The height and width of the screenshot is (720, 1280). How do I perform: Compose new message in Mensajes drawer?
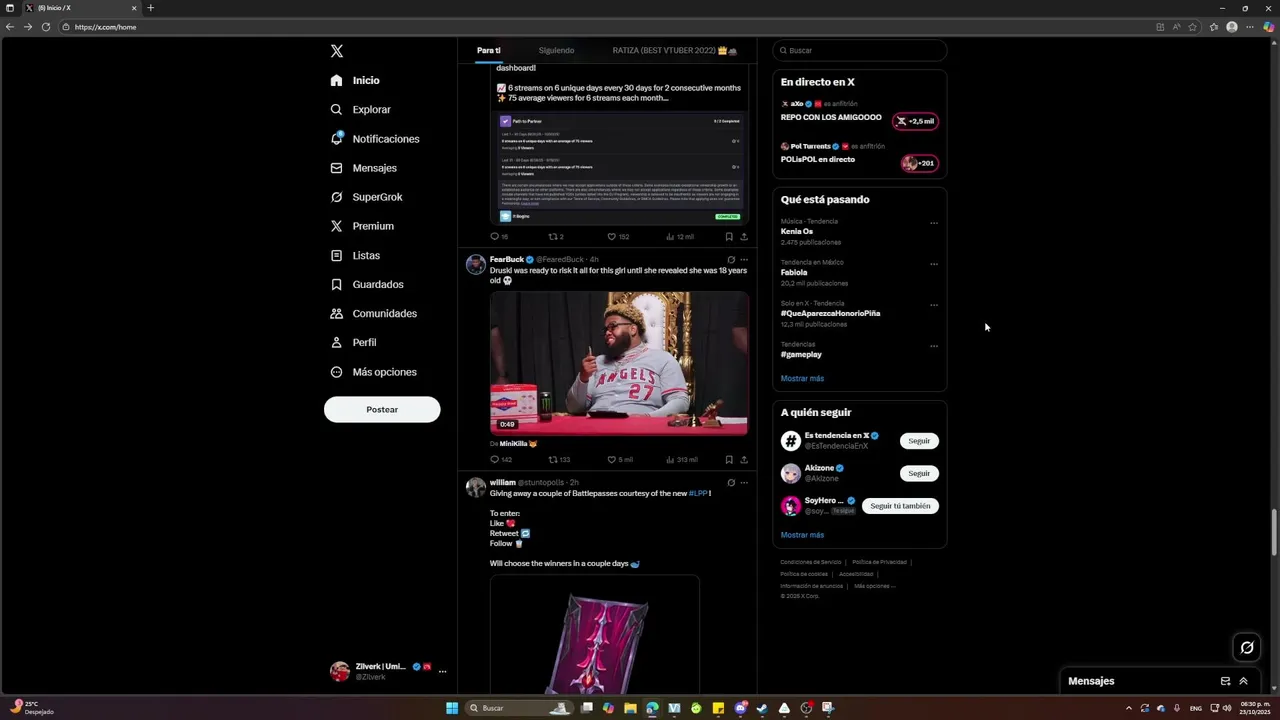click(x=1225, y=681)
